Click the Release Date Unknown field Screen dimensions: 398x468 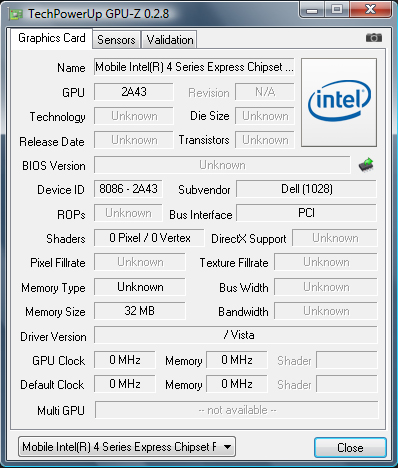click(x=134, y=140)
